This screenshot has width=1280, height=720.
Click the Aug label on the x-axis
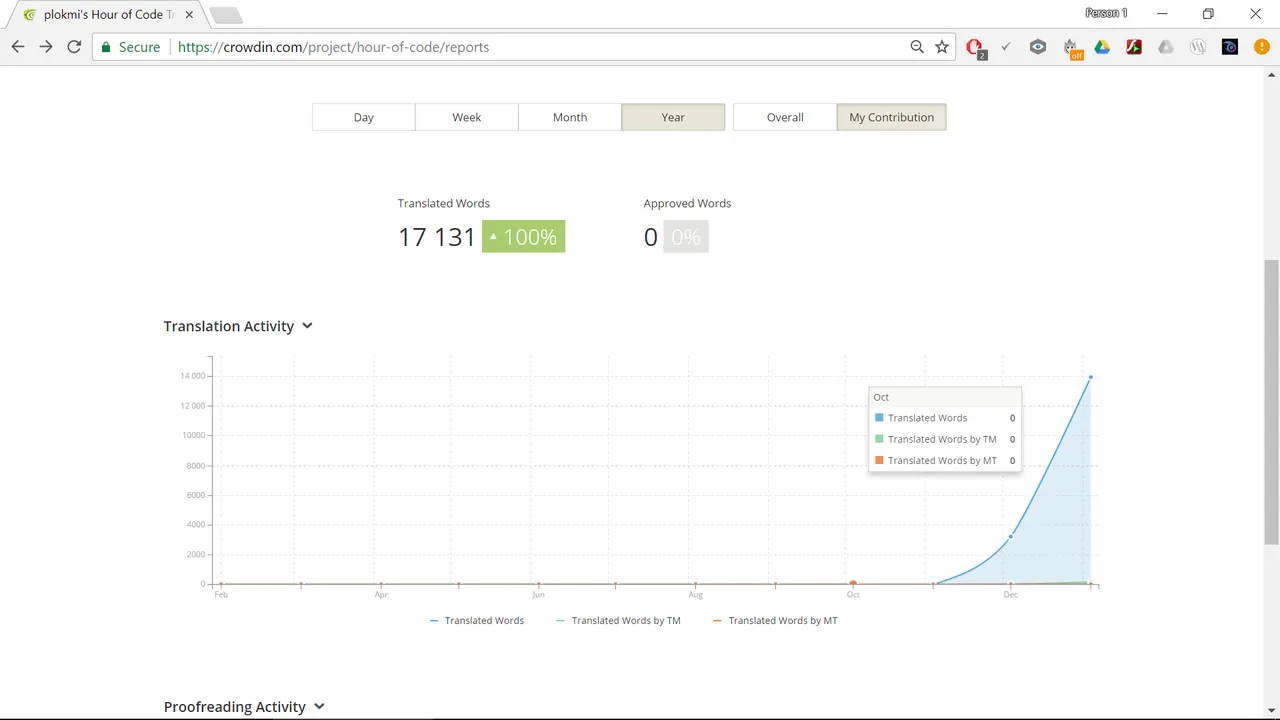(696, 595)
